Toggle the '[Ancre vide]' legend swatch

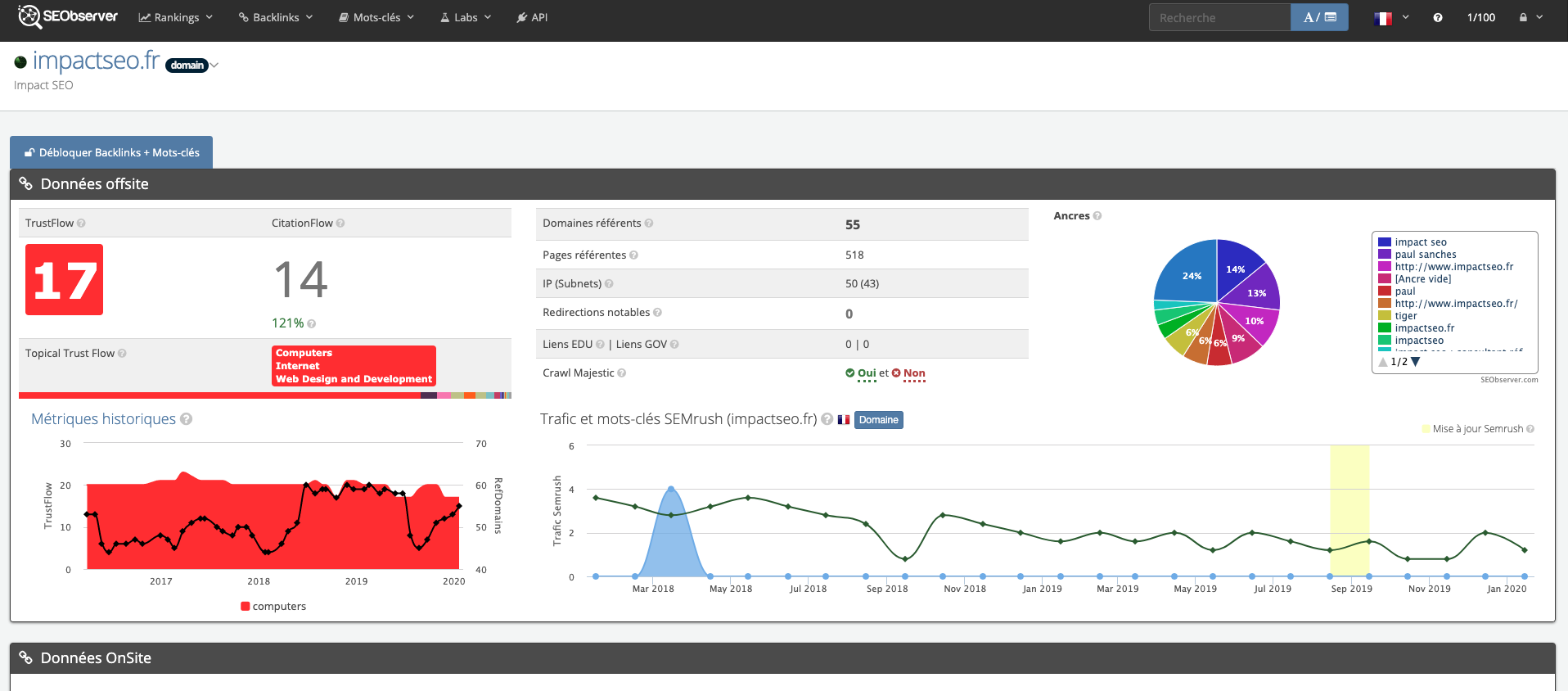(x=1385, y=278)
